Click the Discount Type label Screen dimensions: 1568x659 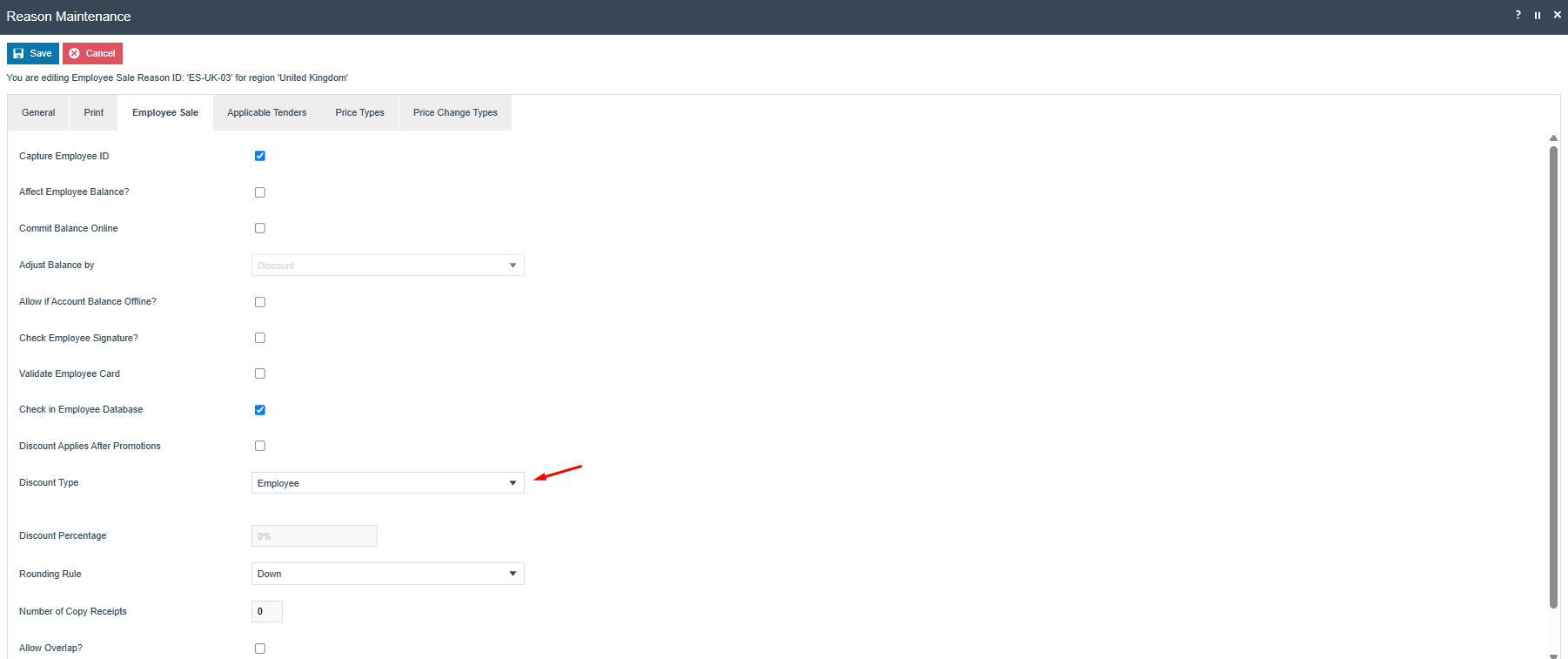click(49, 482)
